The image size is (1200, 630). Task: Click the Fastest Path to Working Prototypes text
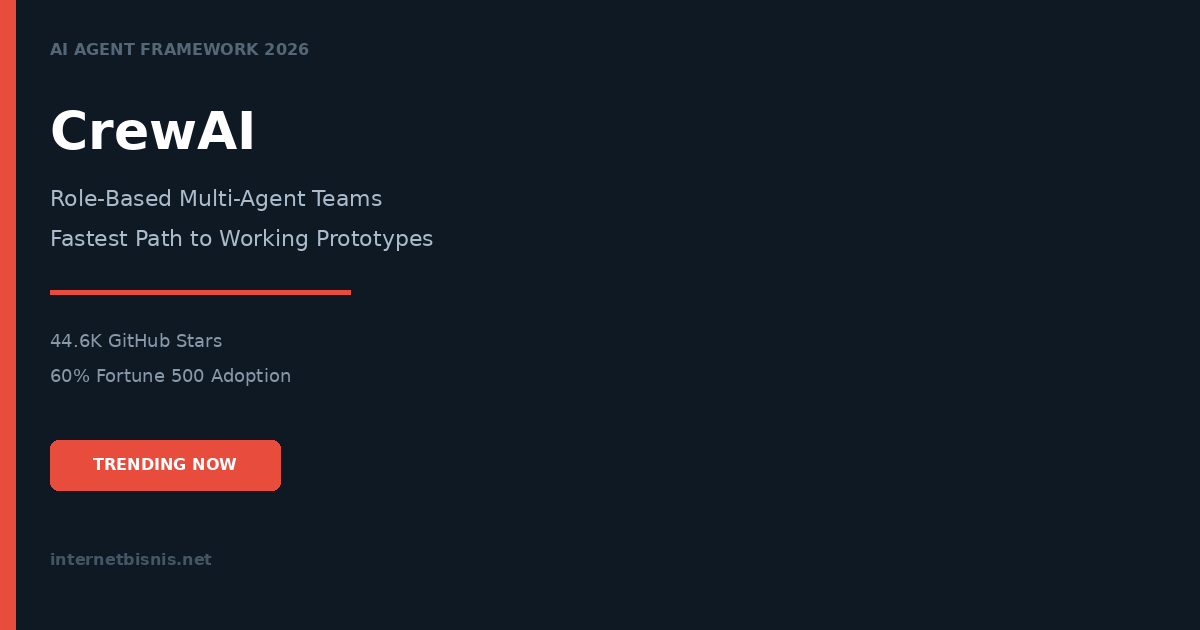coord(241,239)
